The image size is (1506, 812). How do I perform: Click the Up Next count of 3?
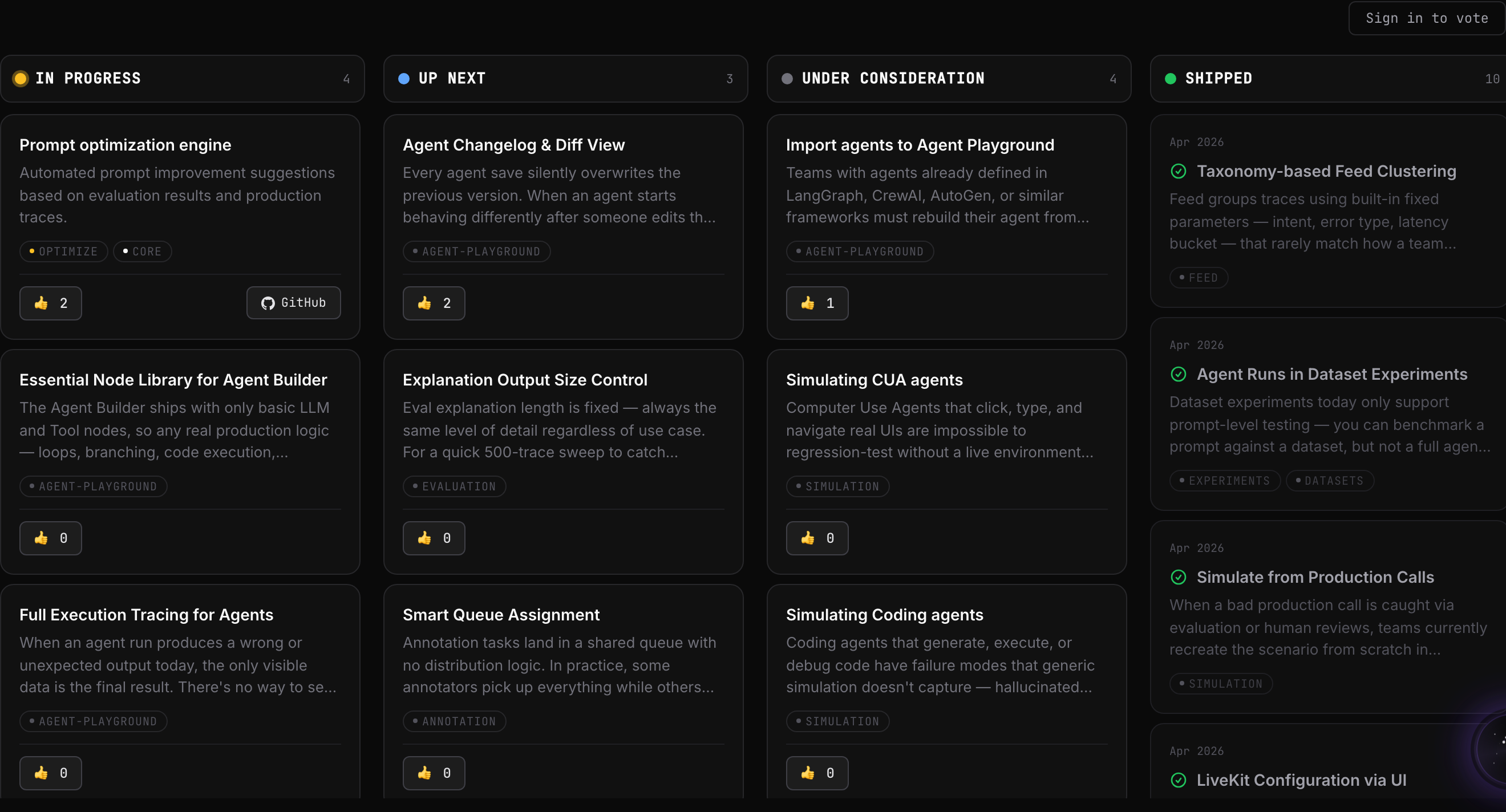pos(730,79)
